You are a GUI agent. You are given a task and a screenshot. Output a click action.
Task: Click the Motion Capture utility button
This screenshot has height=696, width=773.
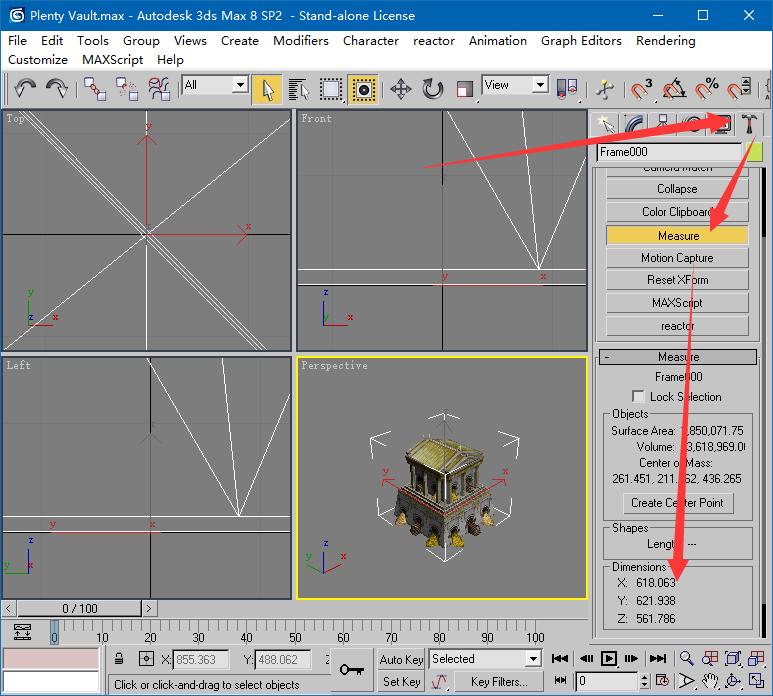tap(677, 258)
